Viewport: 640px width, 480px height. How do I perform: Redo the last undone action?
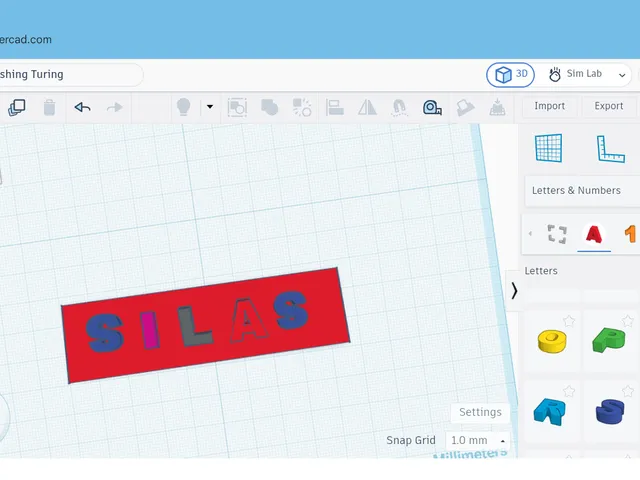(114, 107)
